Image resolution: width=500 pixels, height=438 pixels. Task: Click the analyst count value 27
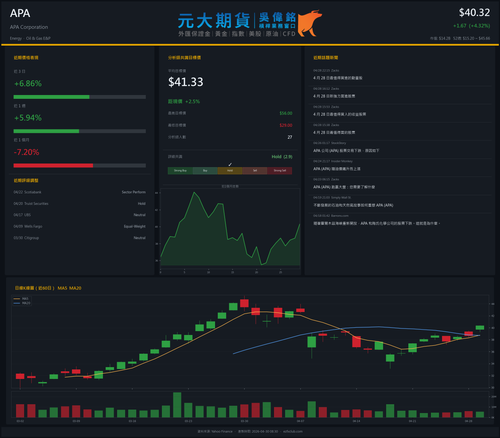pyautogui.click(x=290, y=137)
